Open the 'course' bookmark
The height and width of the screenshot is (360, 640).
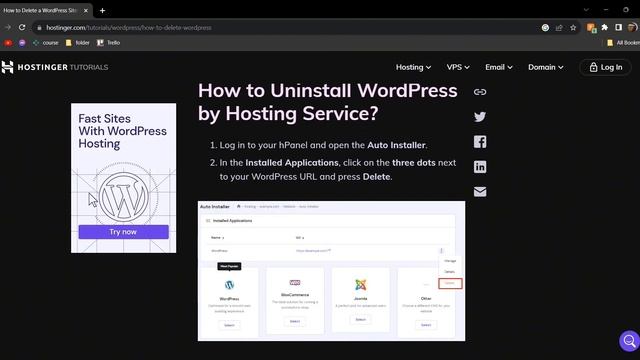tap(46, 42)
